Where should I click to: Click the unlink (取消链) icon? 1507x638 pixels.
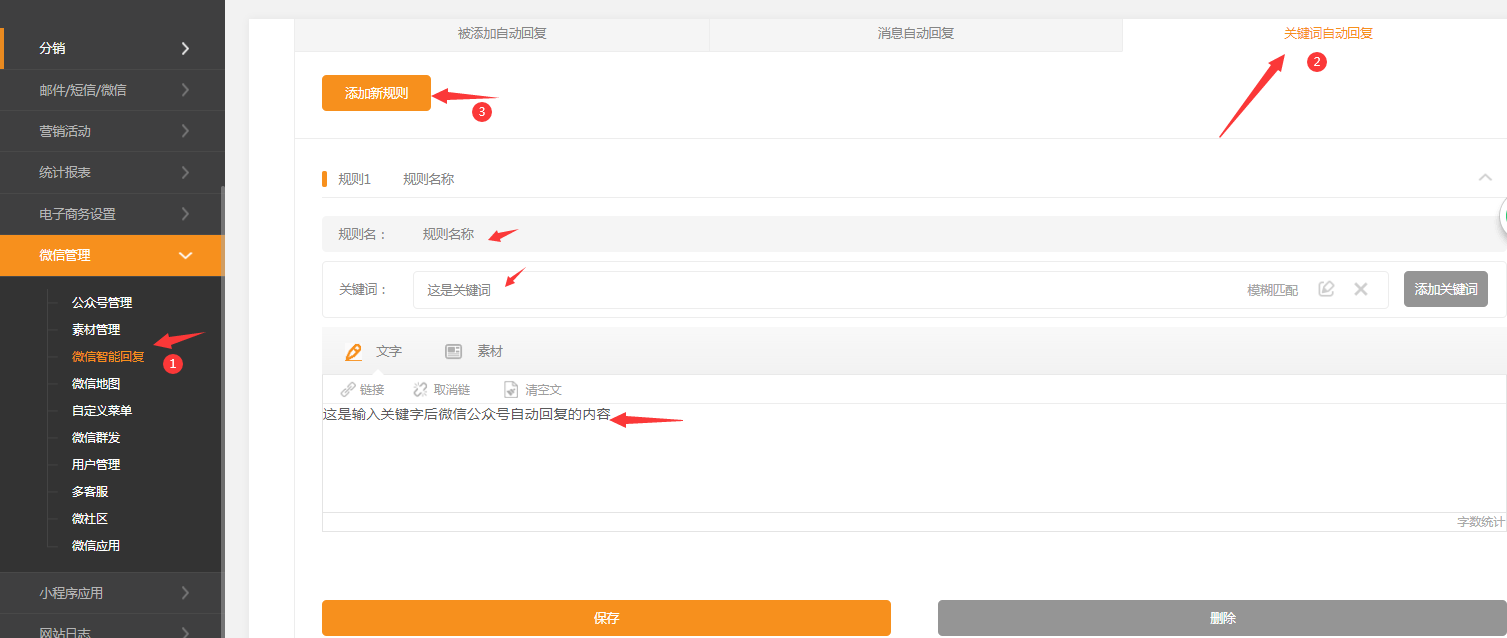pyautogui.click(x=421, y=389)
